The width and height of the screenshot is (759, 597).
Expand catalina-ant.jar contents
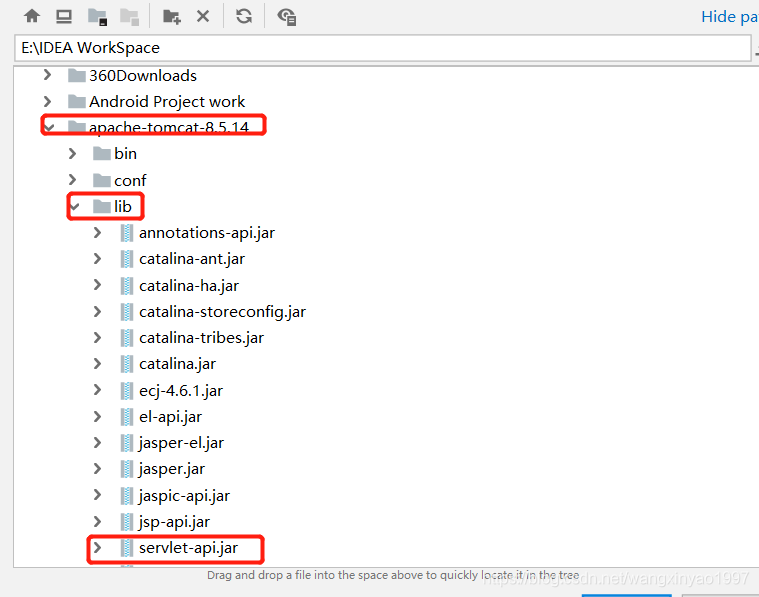click(97, 259)
